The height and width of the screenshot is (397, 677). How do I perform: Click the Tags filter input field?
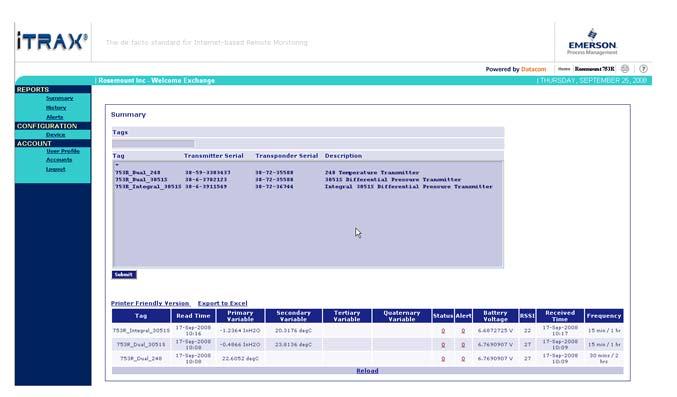tap(153, 143)
